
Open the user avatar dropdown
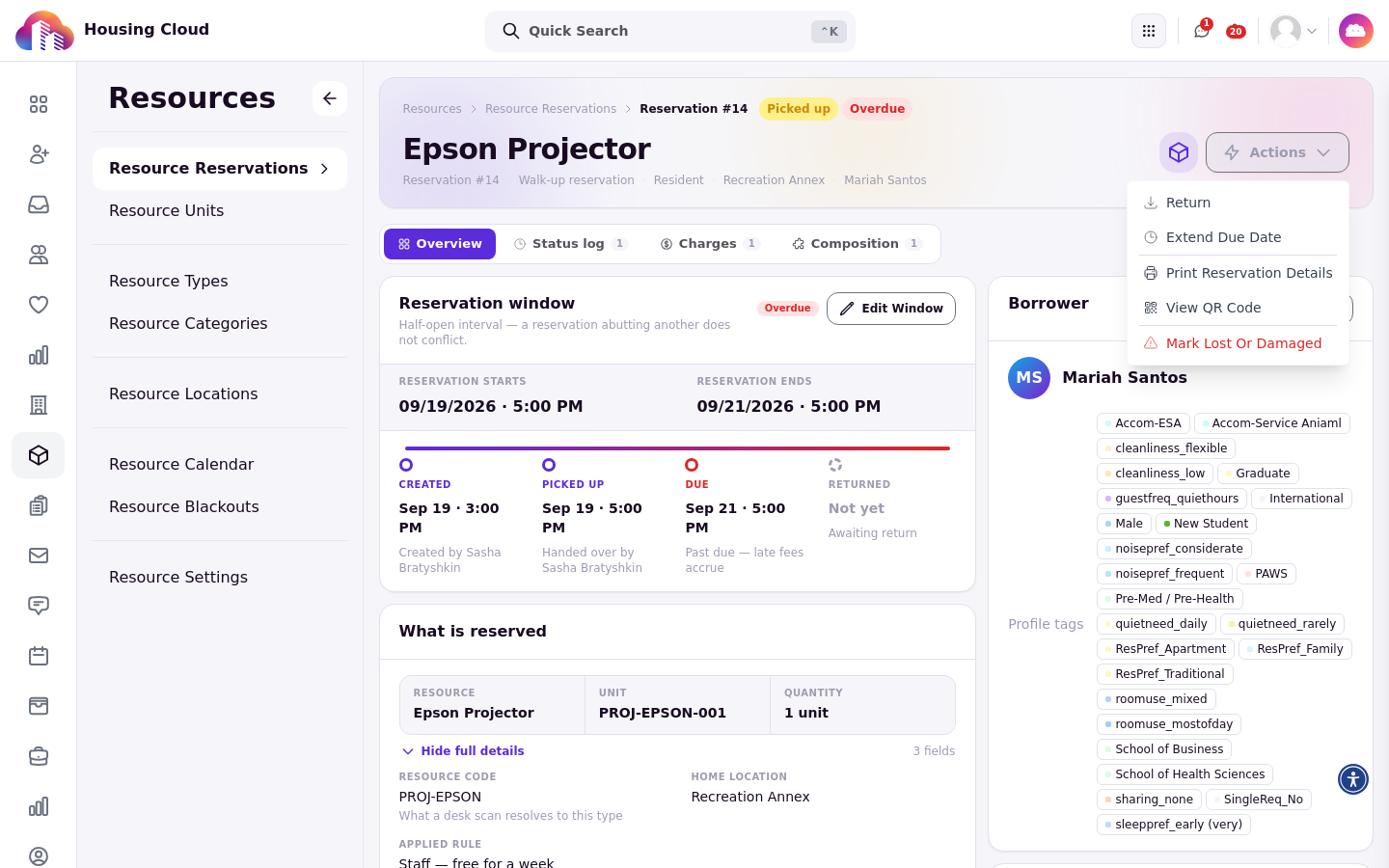pos(1294,31)
